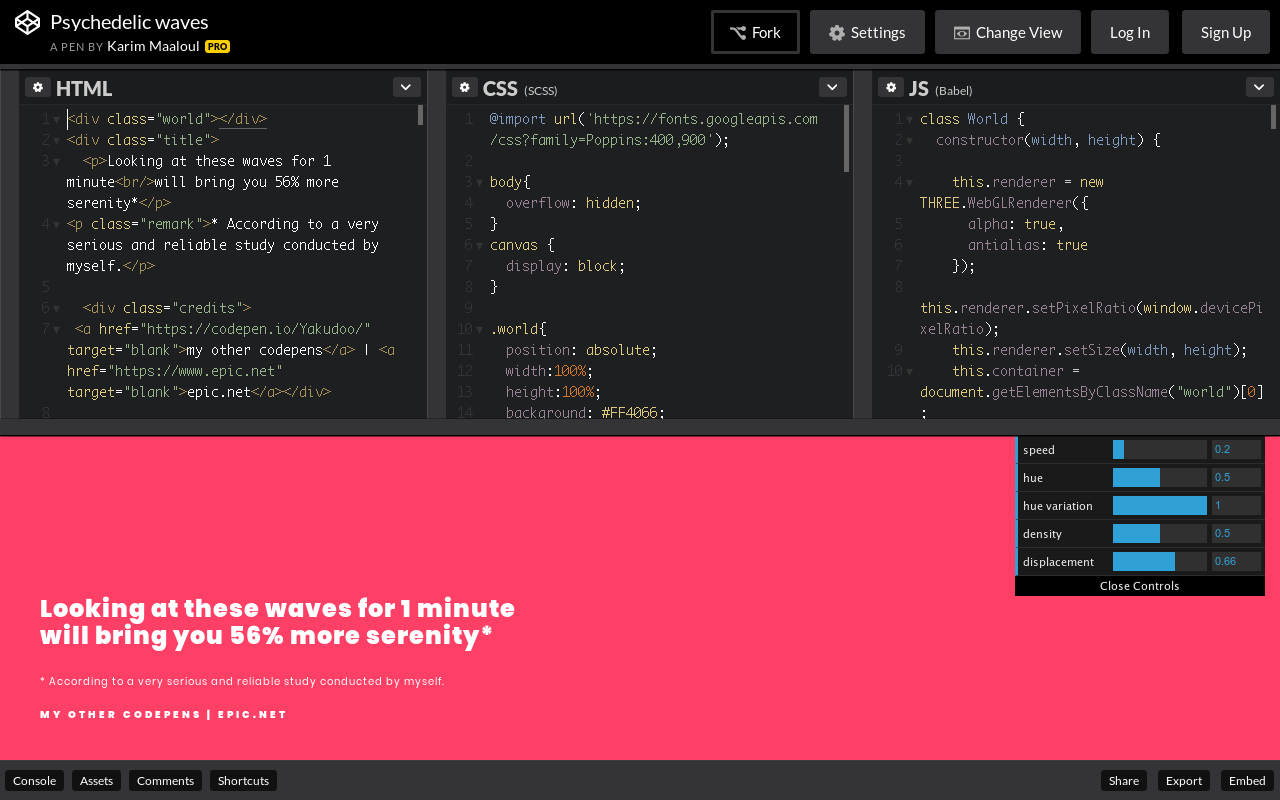This screenshot has width=1280, height=800.
Task: Click the CodePen logo icon
Action: [x=27, y=23]
